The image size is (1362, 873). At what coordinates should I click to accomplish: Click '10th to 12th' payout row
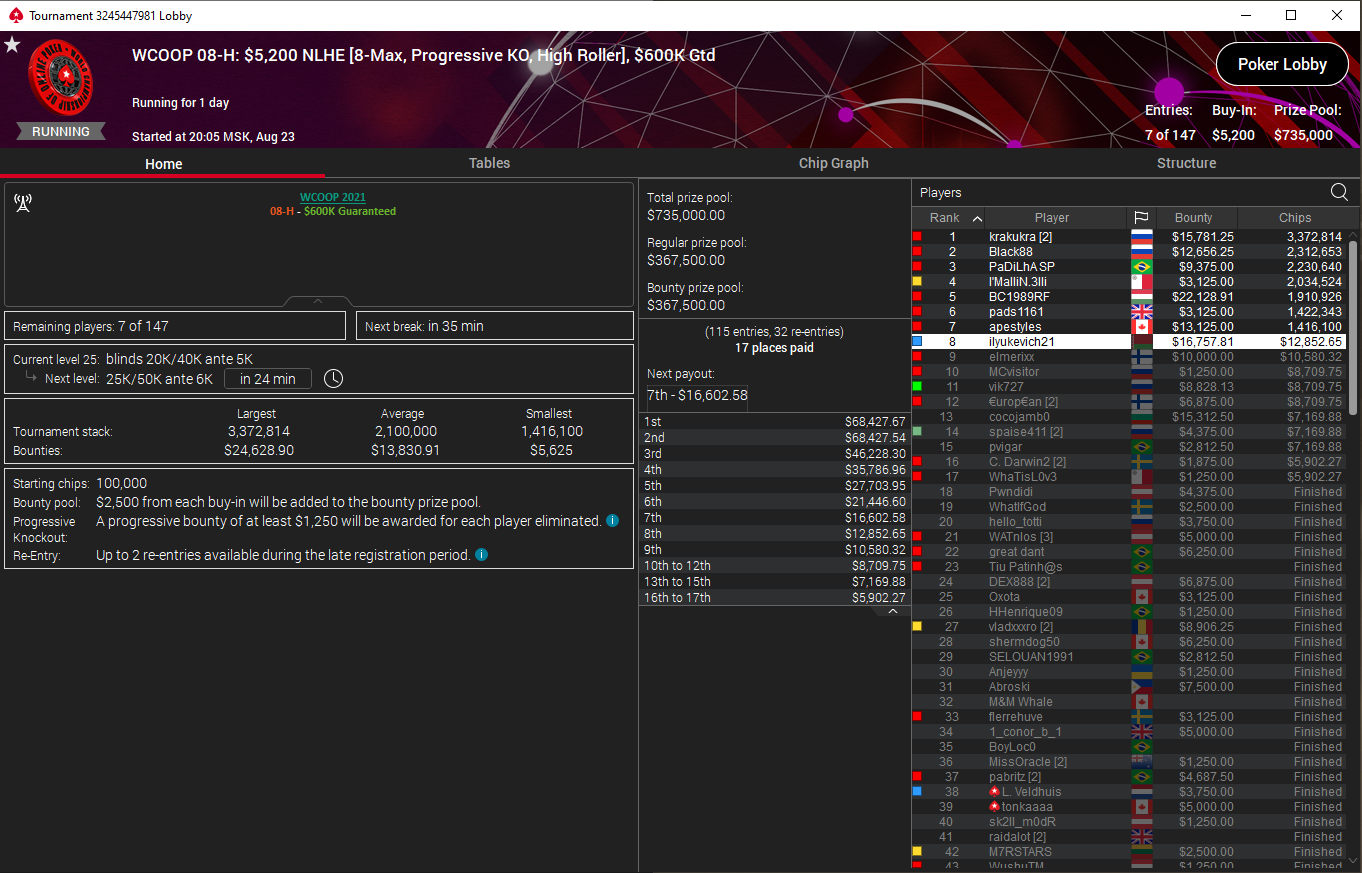click(775, 566)
